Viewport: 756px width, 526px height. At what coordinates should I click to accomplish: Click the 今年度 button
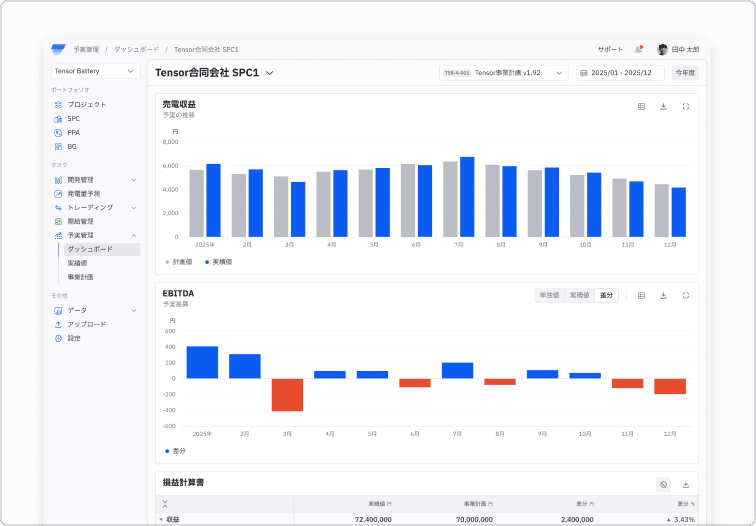[685, 73]
